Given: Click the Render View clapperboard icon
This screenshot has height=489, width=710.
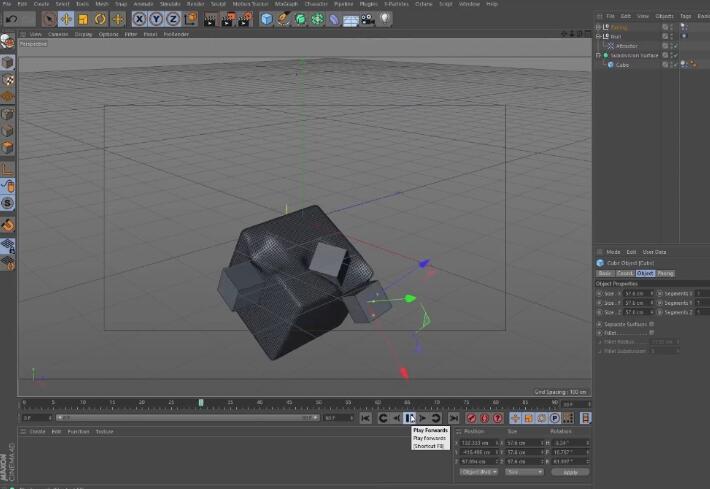Looking at the screenshot, I should tap(210, 19).
